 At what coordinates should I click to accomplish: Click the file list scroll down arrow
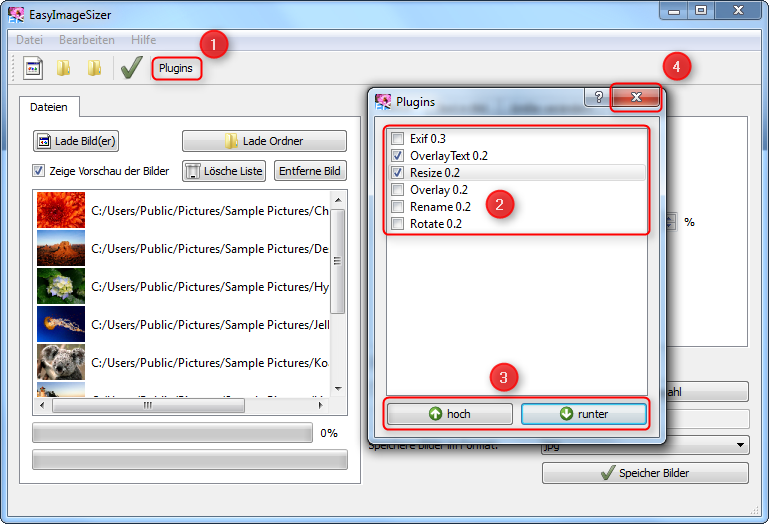338,389
